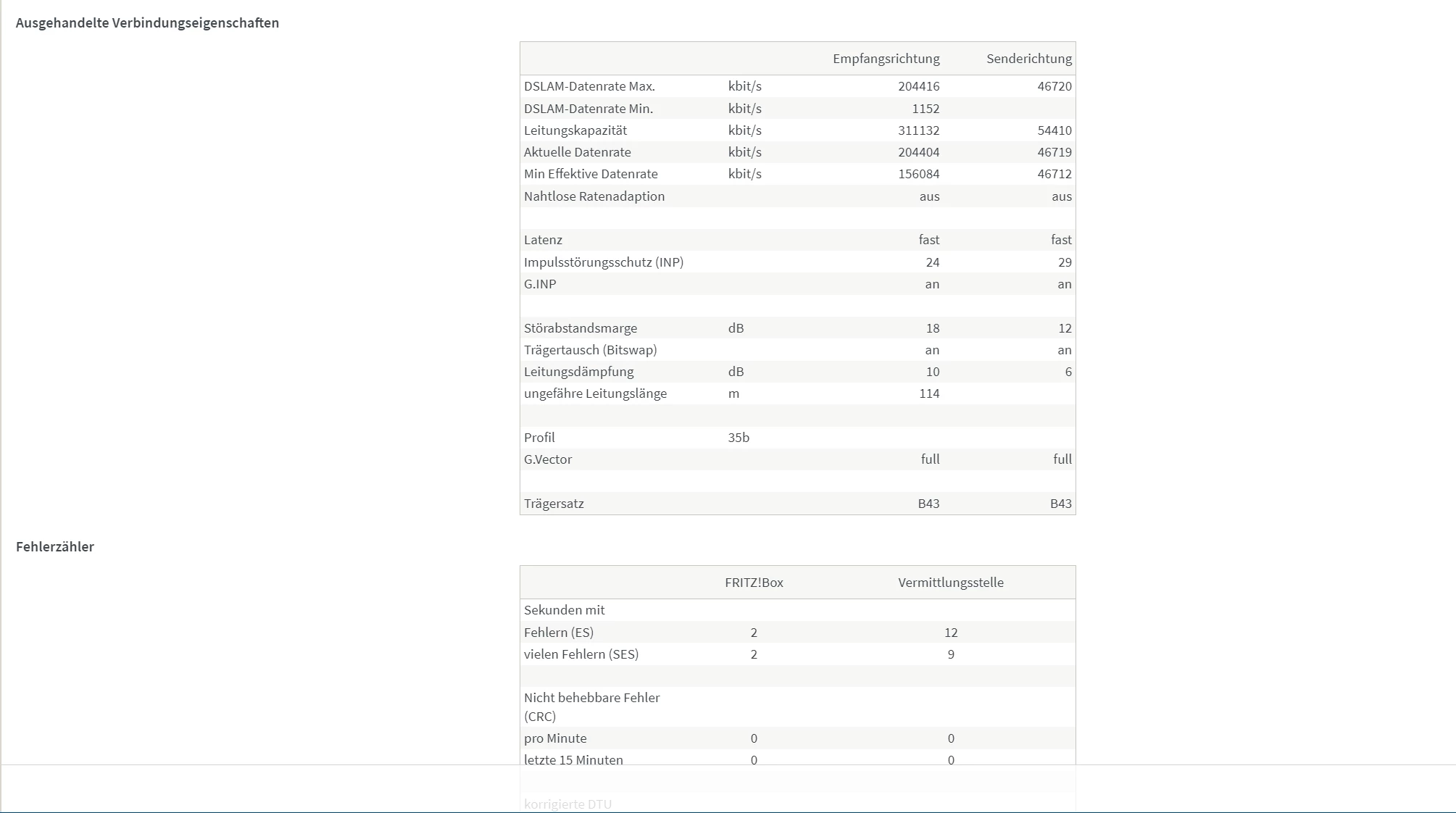The width and height of the screenshot is (1456, 813).
Task: Select the Störabstandsmarge row label
Action: click(581, 328)
